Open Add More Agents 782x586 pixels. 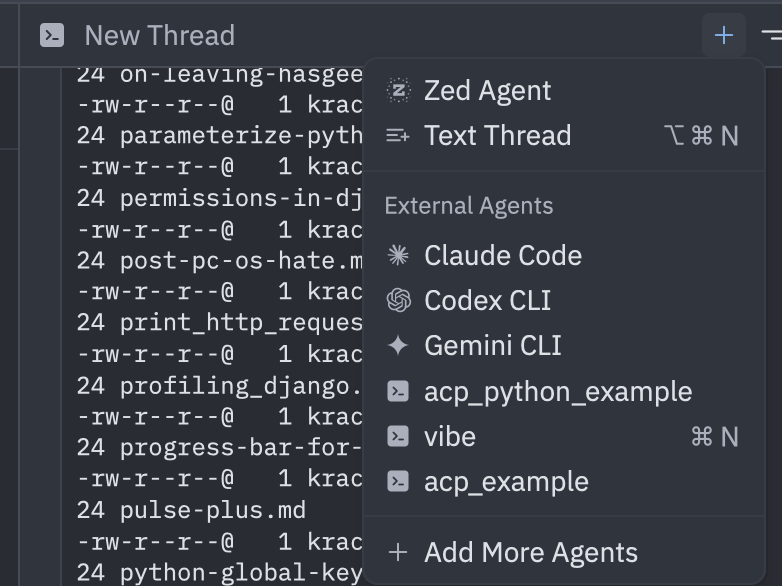pos(530,553)
